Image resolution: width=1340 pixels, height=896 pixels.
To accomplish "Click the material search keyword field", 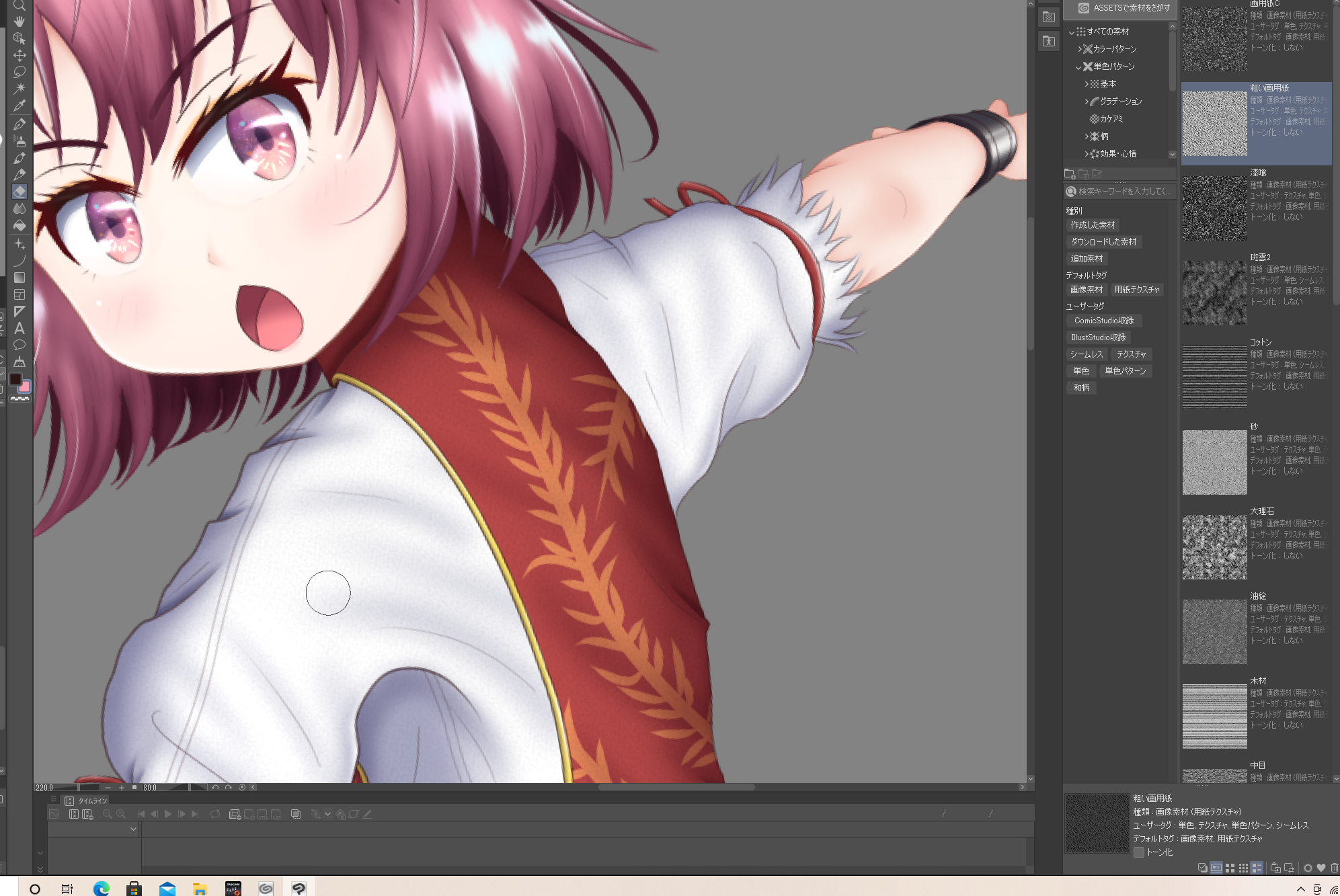I will (x=1119, y=192).
